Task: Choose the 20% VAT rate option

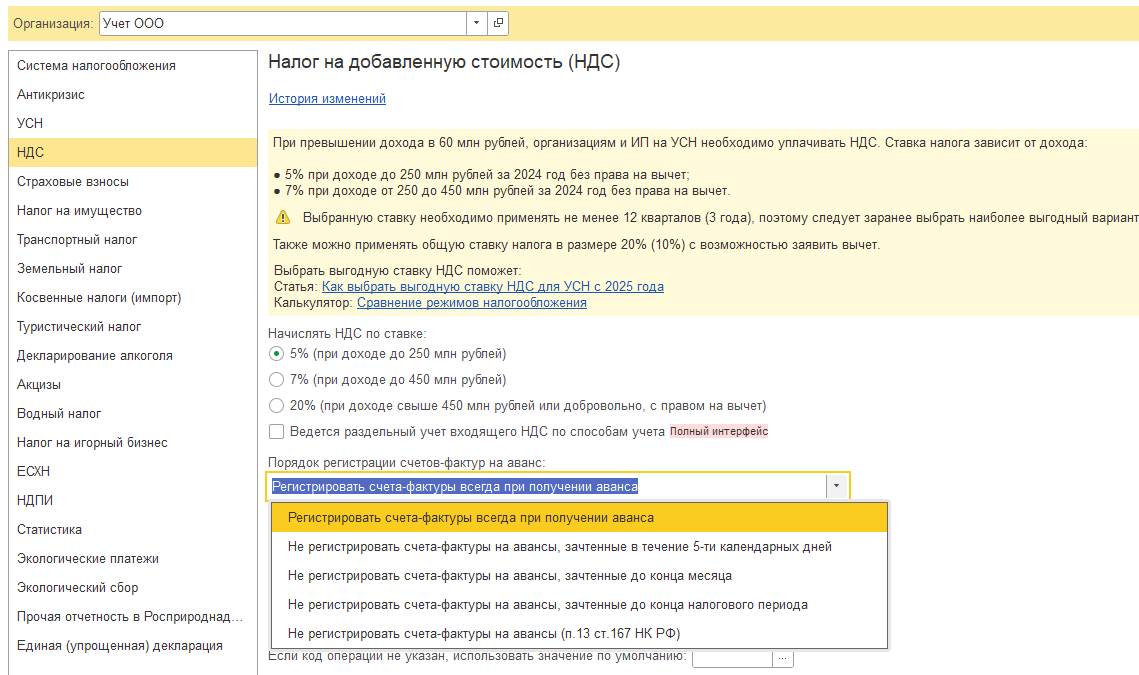Action: tap(277, 406)
